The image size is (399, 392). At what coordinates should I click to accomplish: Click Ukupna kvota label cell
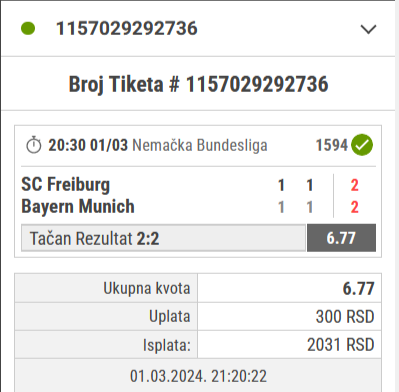(x=106, y=288)
